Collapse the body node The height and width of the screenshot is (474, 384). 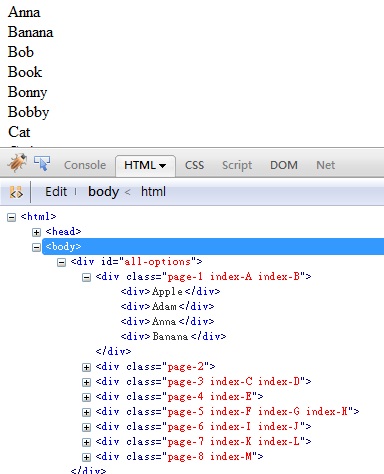[x=36, y=247]
